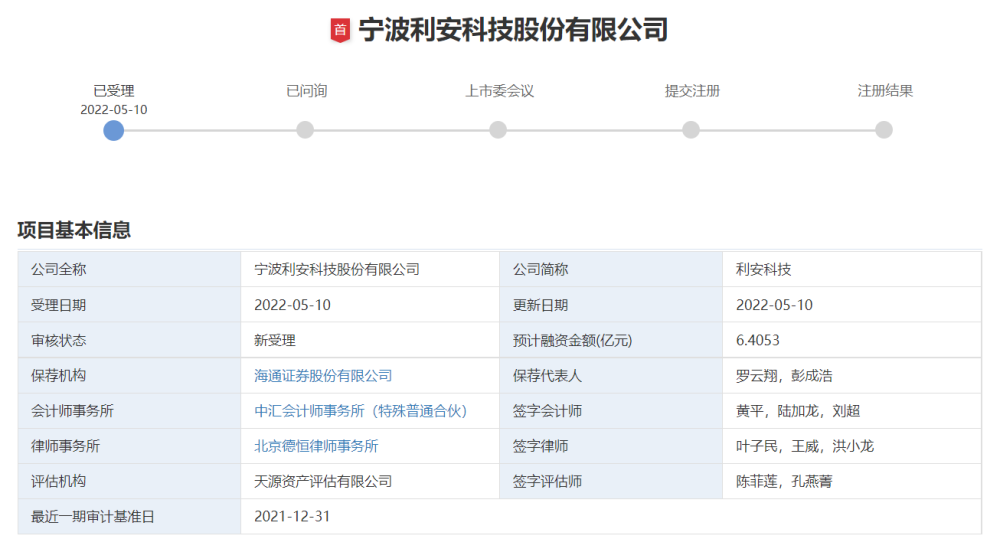
Task: Open 北京德恒律师事务所 law firm link
Action: 316,446
